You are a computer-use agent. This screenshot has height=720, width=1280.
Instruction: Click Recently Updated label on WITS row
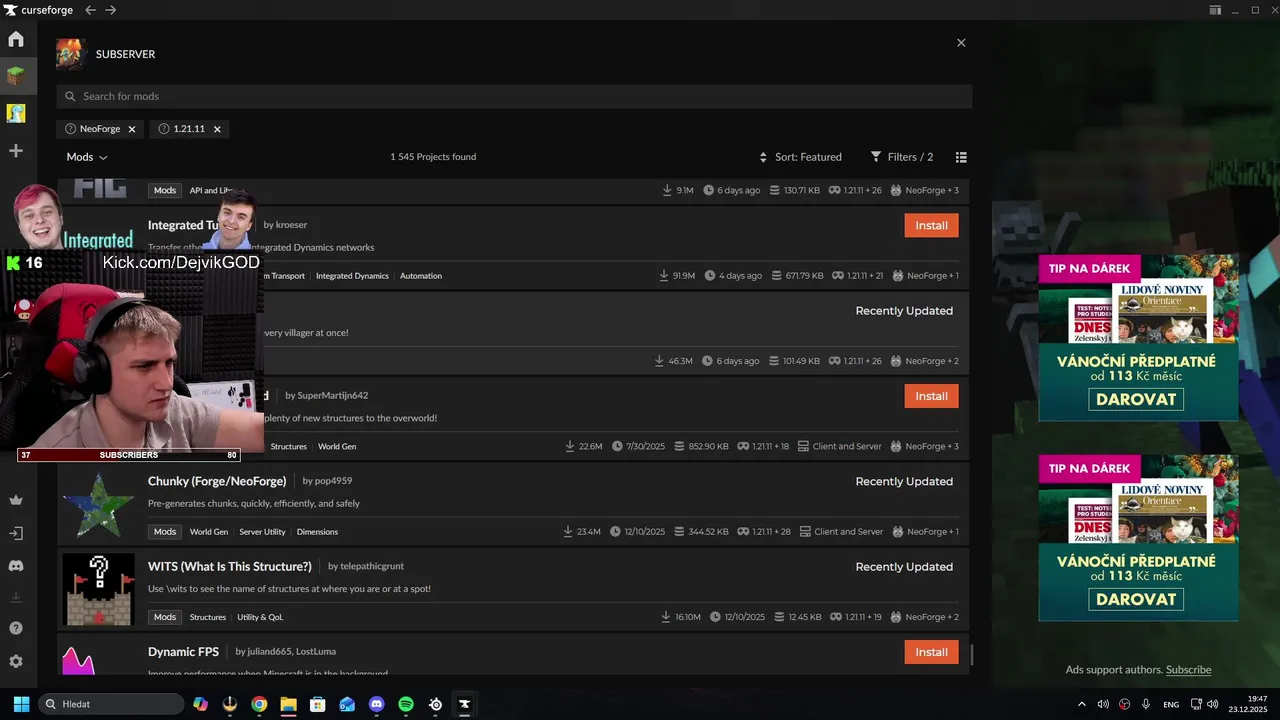tap(904, 566)
